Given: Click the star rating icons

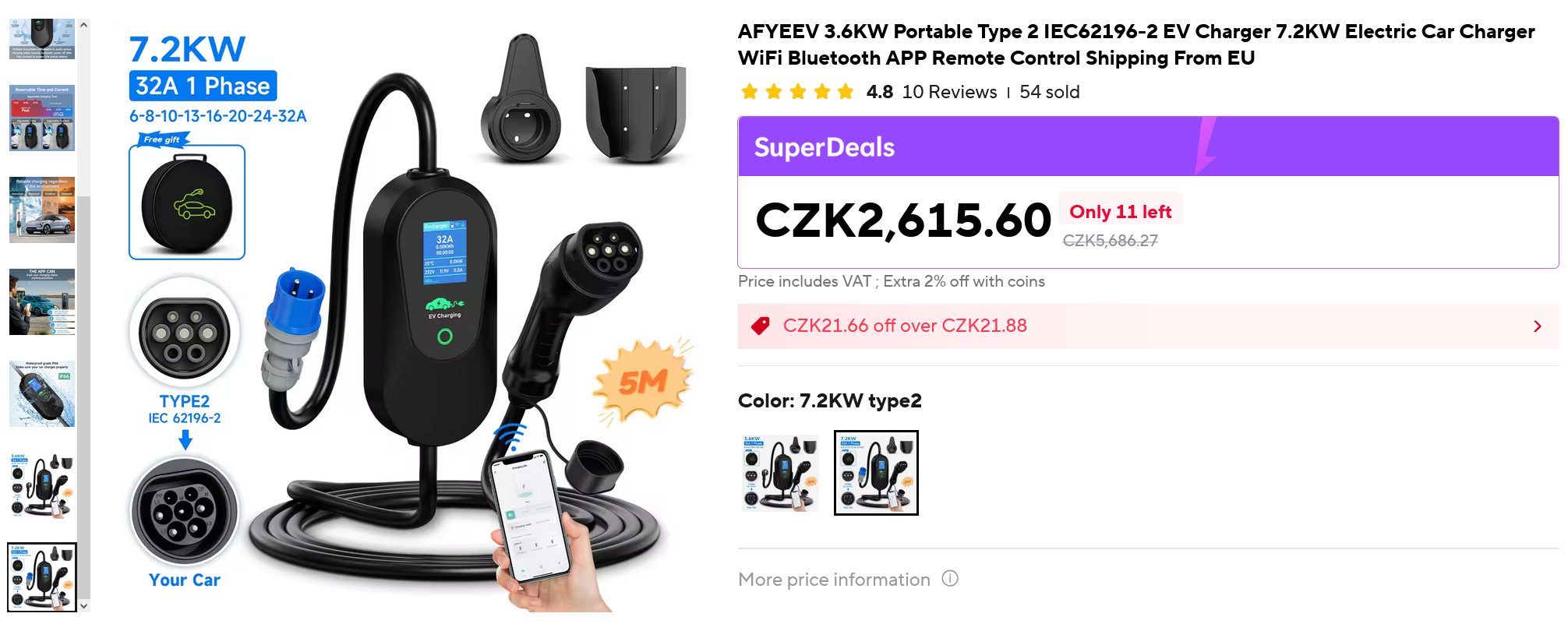Looking at the screenshot, I should pos(797,92).
